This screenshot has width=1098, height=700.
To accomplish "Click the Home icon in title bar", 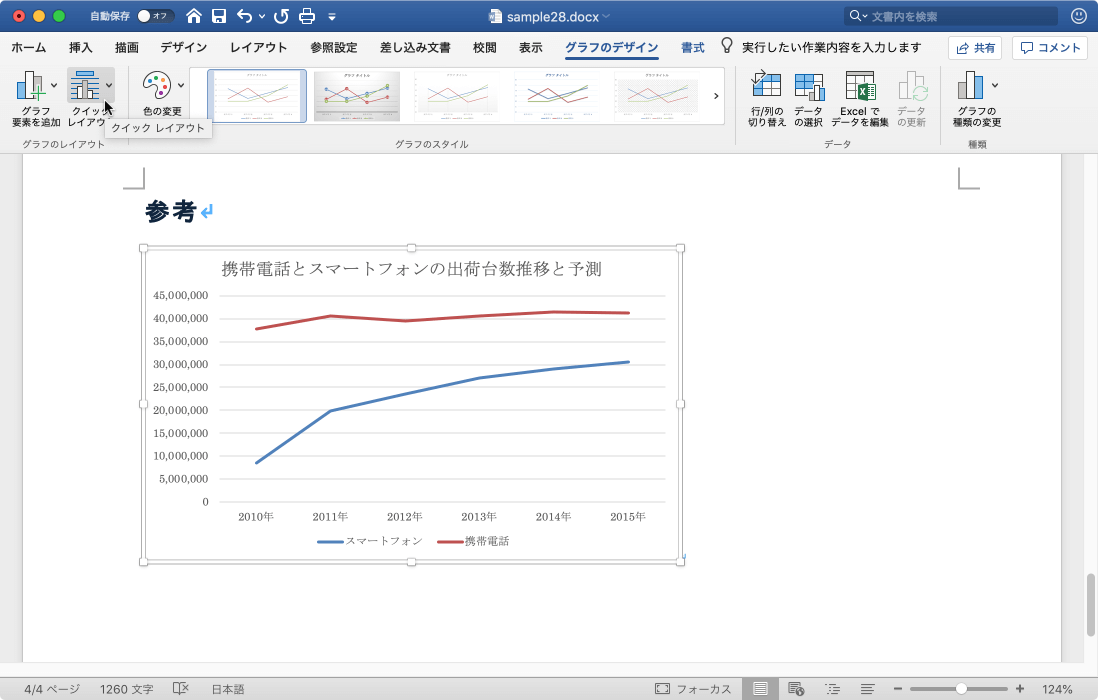I will [194, 16].
